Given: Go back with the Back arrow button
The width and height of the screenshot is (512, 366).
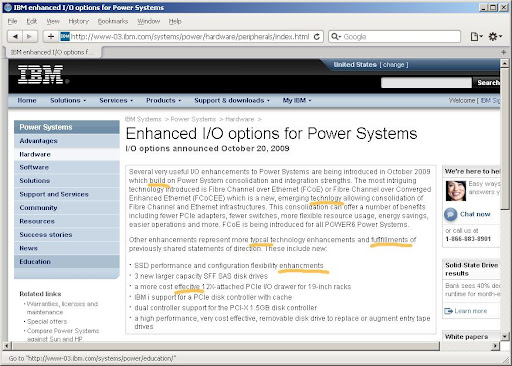Looking at the screenshot, I should tap(15, 36).
